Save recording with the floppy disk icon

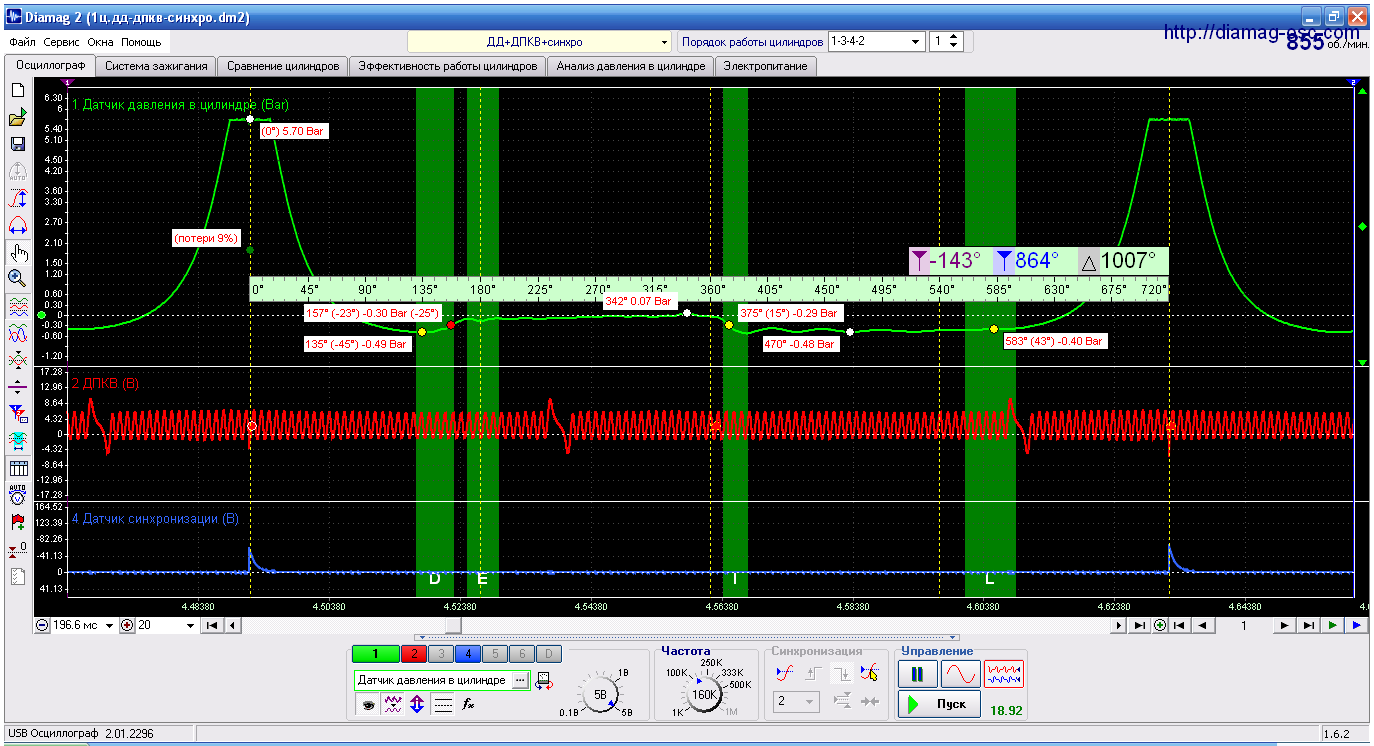pyautogui.click(x=17, y=144)
